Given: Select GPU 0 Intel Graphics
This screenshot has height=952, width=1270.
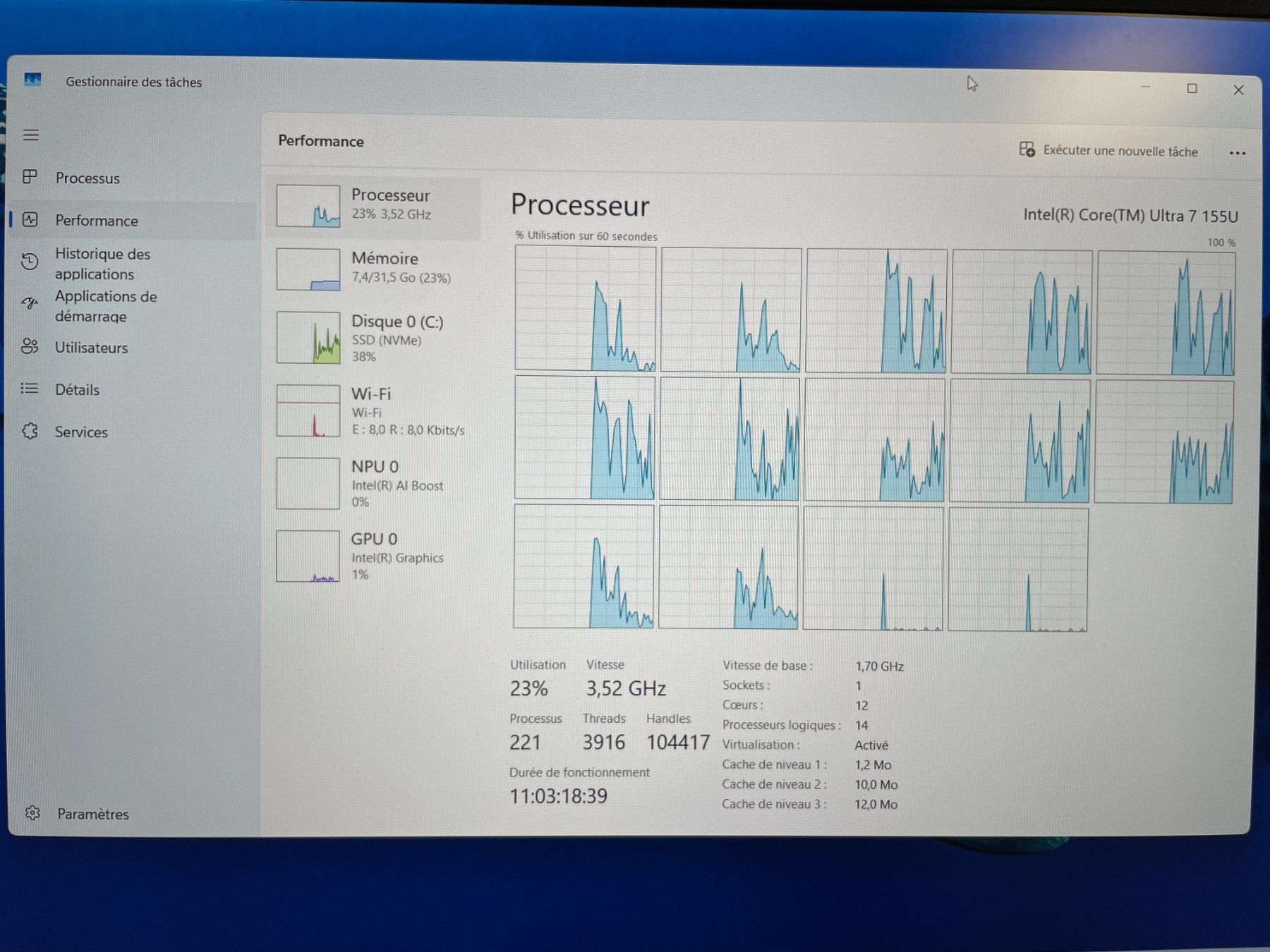Looking at the screenshot, I should [375, 556].
